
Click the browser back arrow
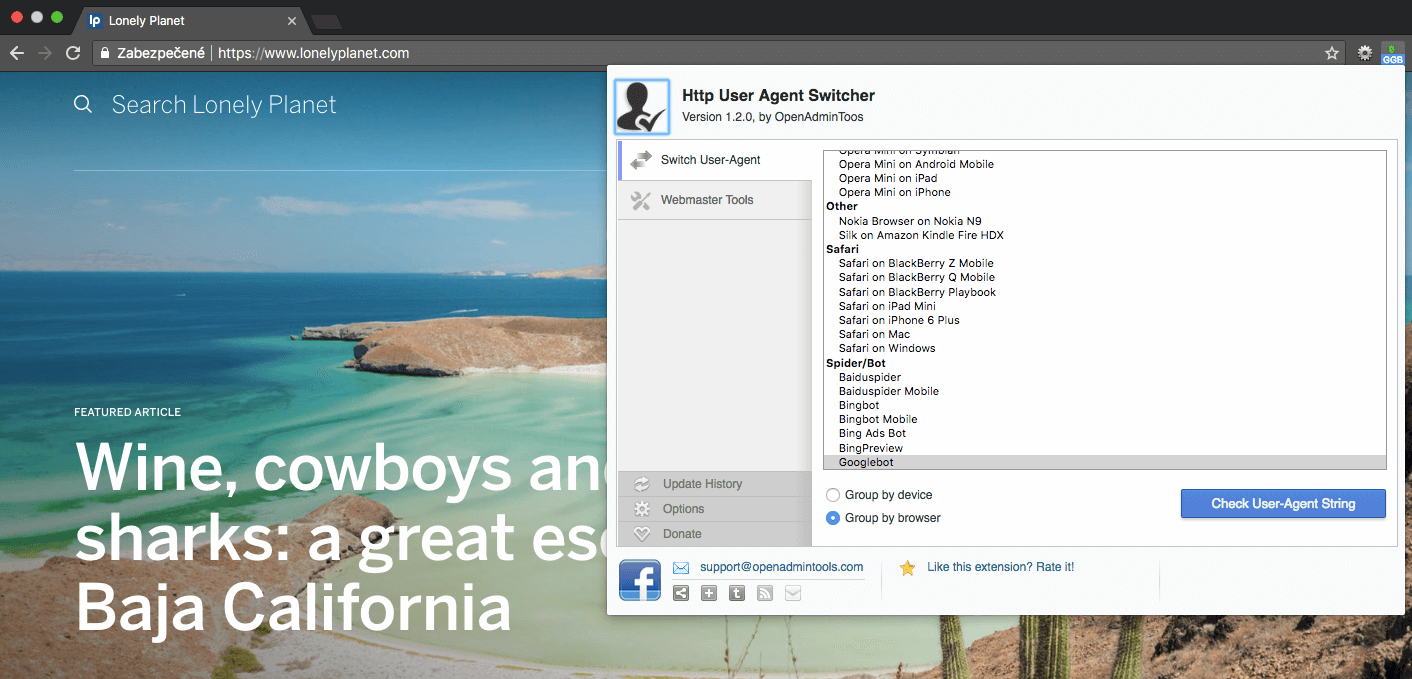(x=16, y=53)
